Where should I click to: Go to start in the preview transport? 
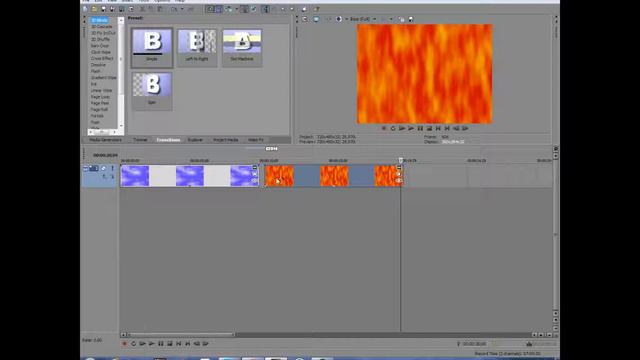(x=438, y=128)
